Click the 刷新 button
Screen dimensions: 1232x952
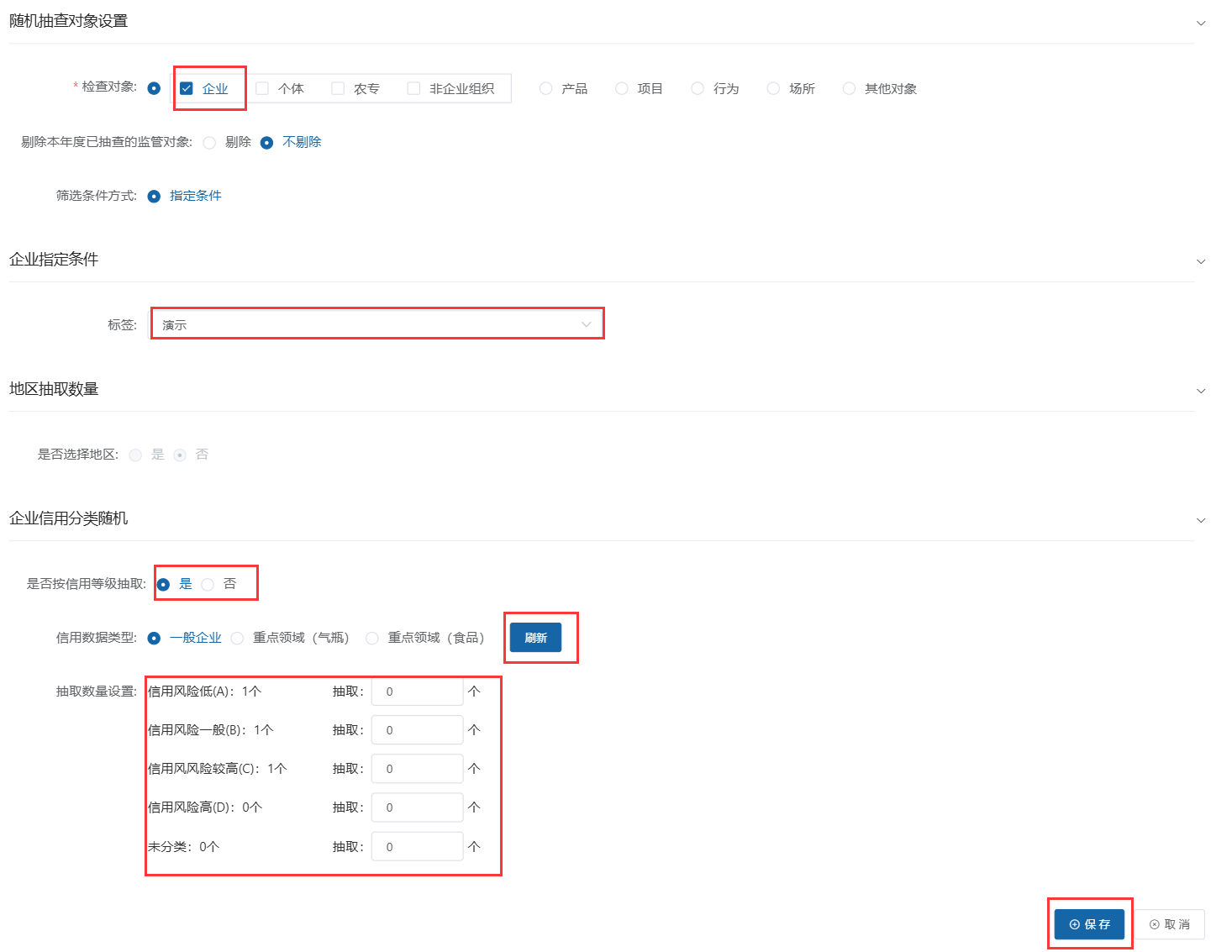[535, 638]
